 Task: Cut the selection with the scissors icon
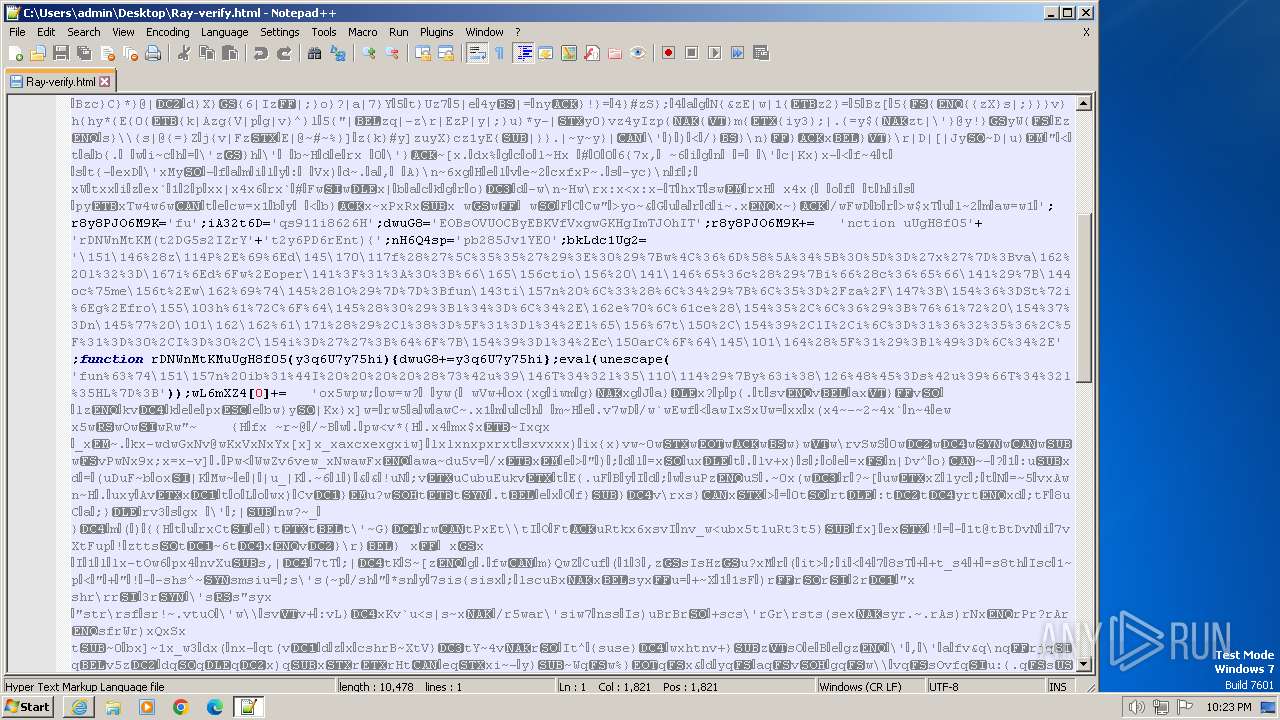point(184,53)
